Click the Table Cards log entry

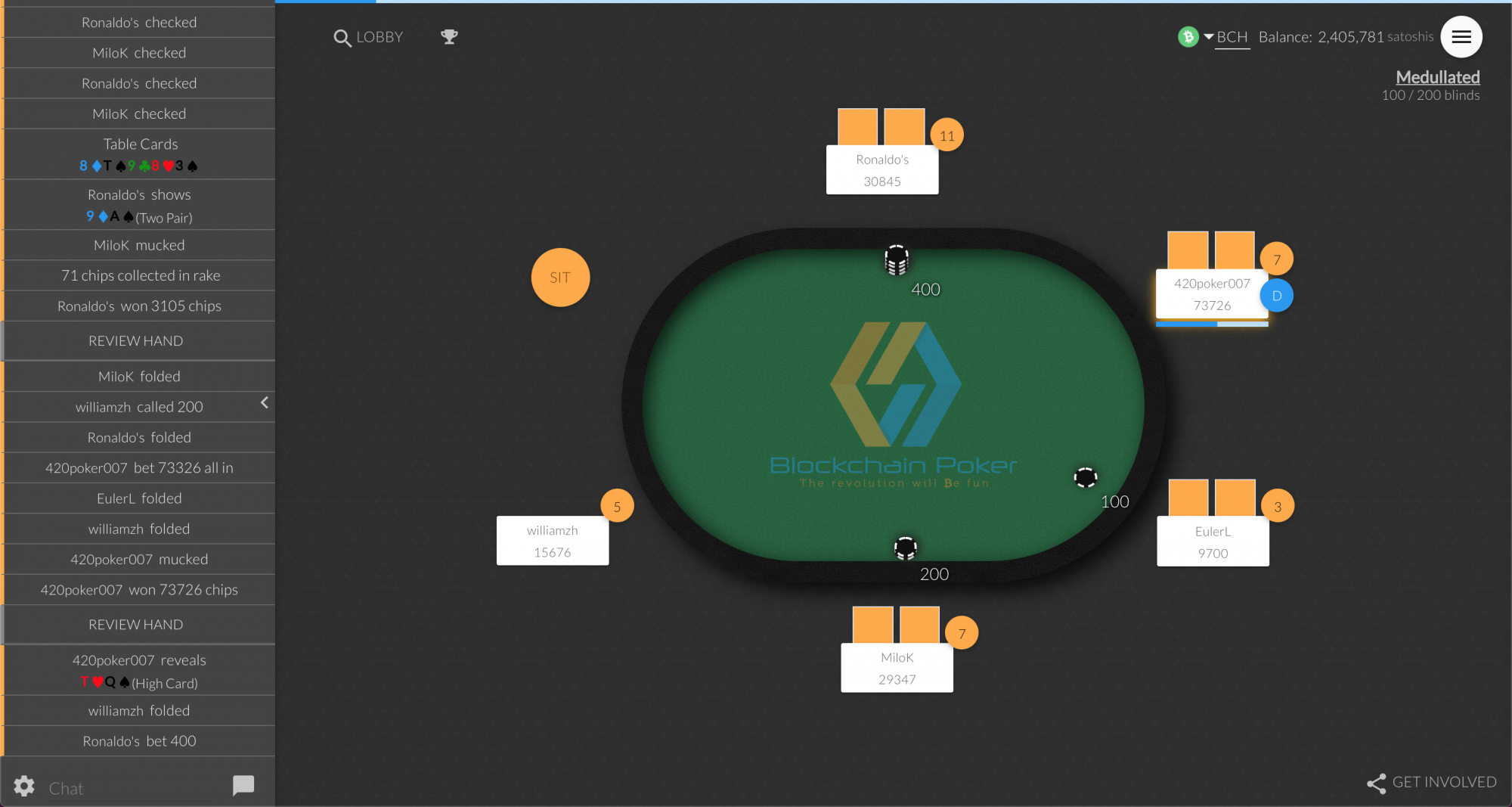tap(139, 154)
